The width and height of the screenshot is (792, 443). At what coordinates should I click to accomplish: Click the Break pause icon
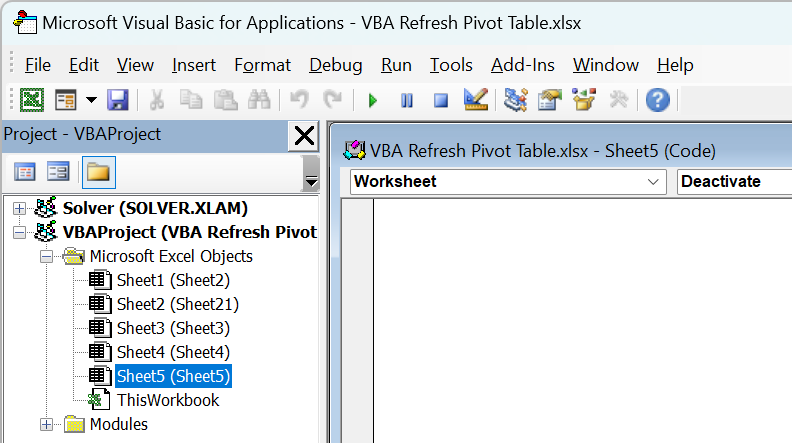[407, 101]
